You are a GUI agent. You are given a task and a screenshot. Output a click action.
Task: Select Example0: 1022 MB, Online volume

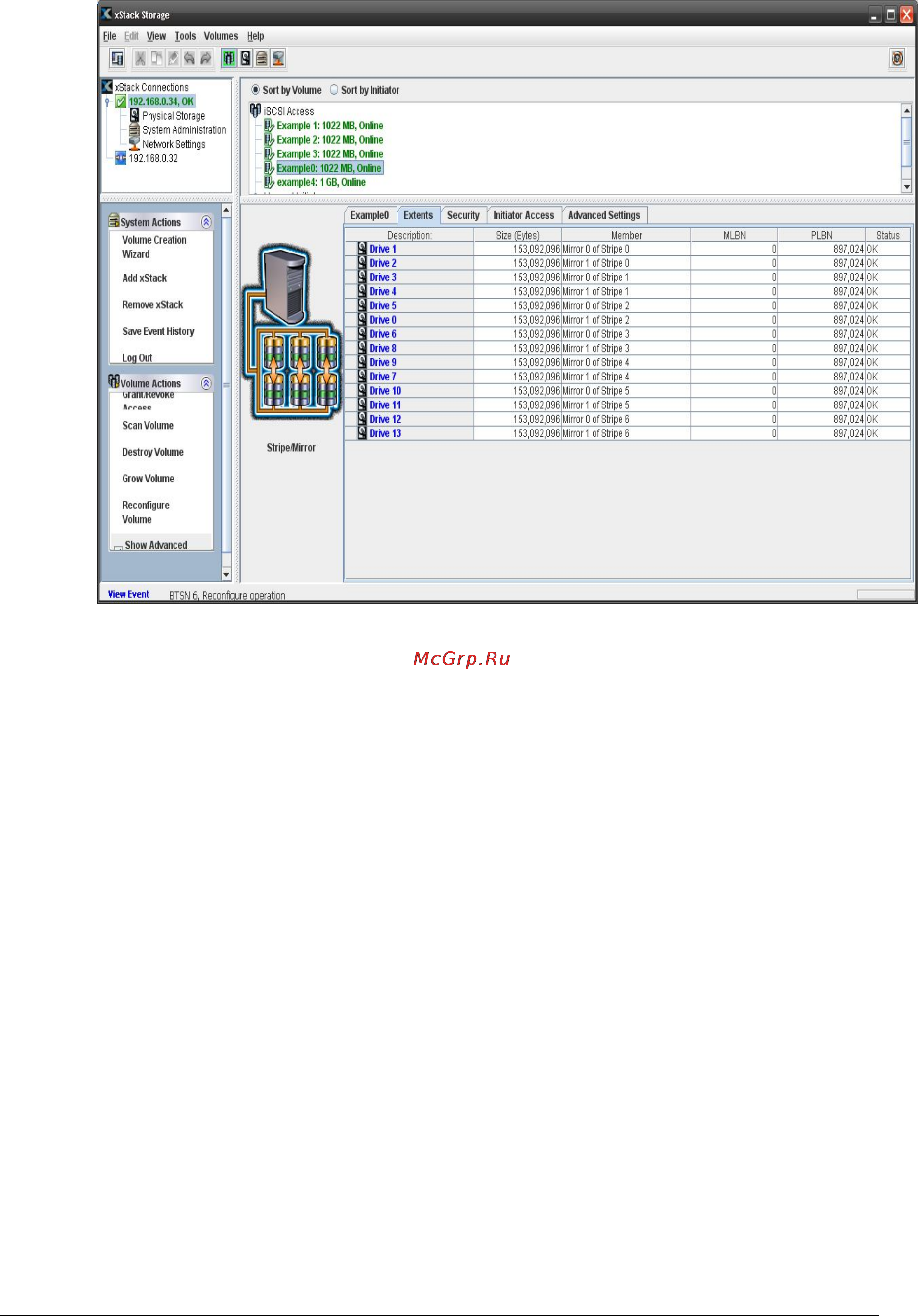[x=329, y=168]
